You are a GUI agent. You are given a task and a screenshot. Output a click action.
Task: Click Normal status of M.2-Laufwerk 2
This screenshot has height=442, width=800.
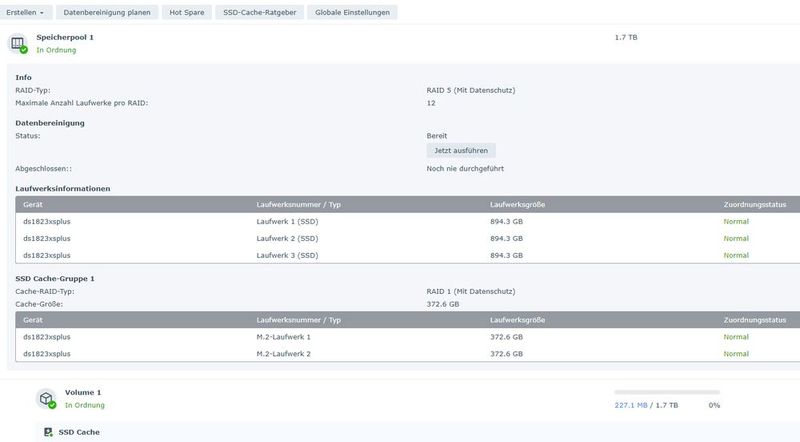(x=736, y=354)
